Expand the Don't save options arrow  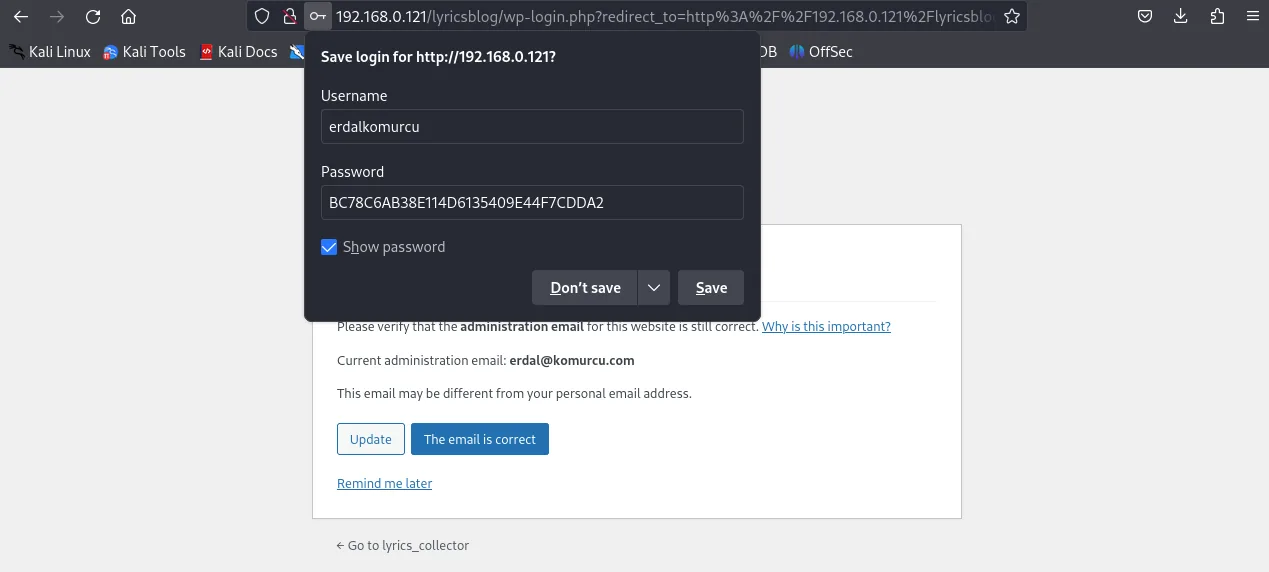click(653, 288)
